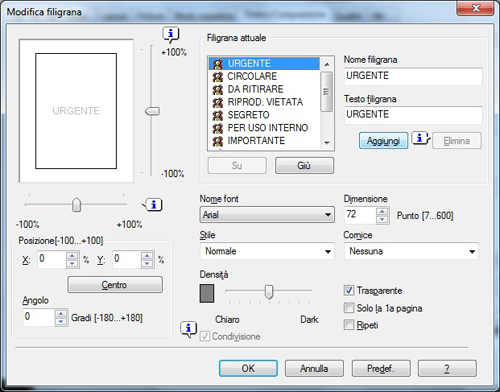The width and height of the screenshot is (500, 392).
Task: Click the watermark list scroll-down arrow
Action: click(327, 143)
